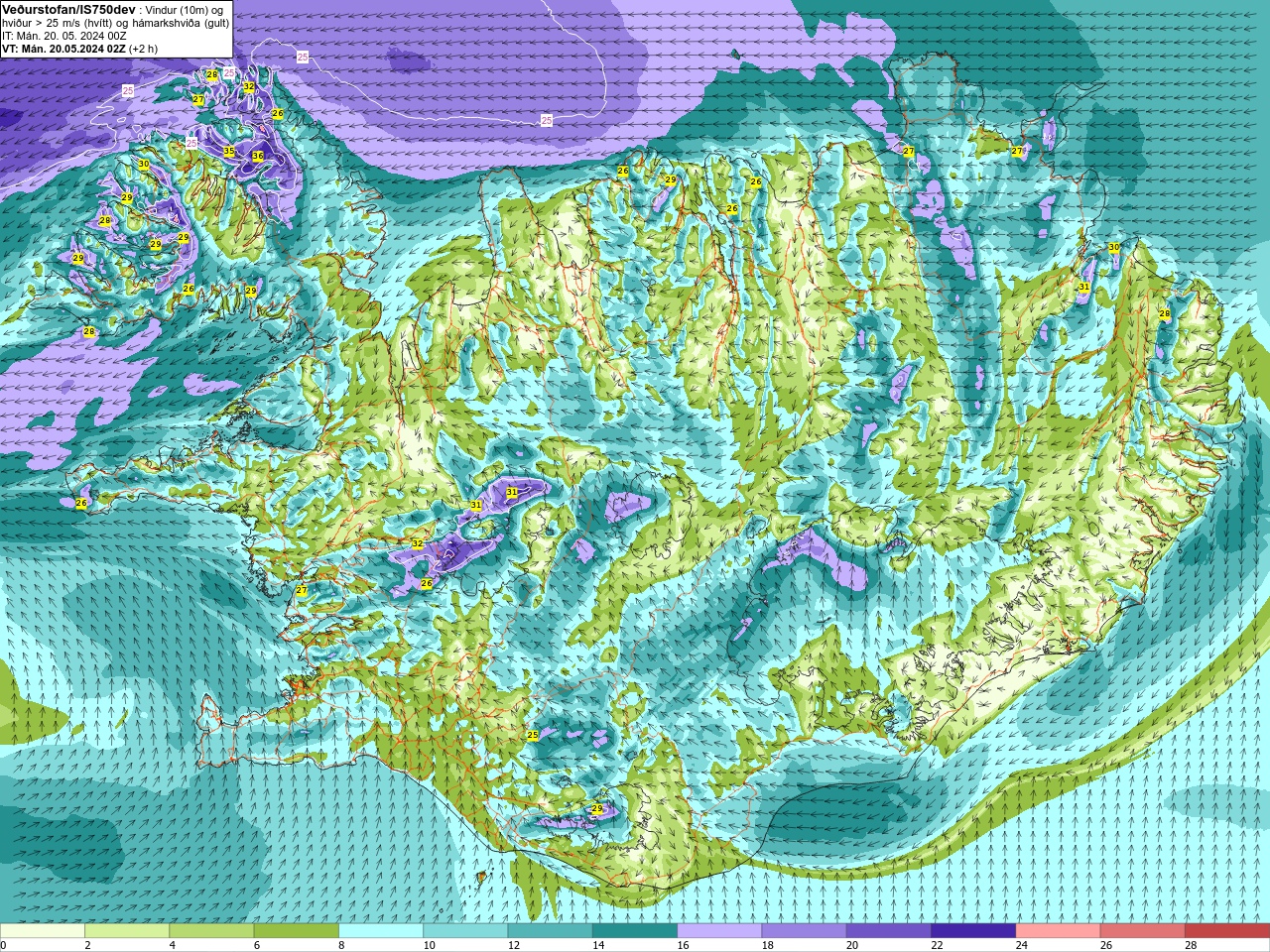Click the dark teal 14–16 legend swatch

635,930
